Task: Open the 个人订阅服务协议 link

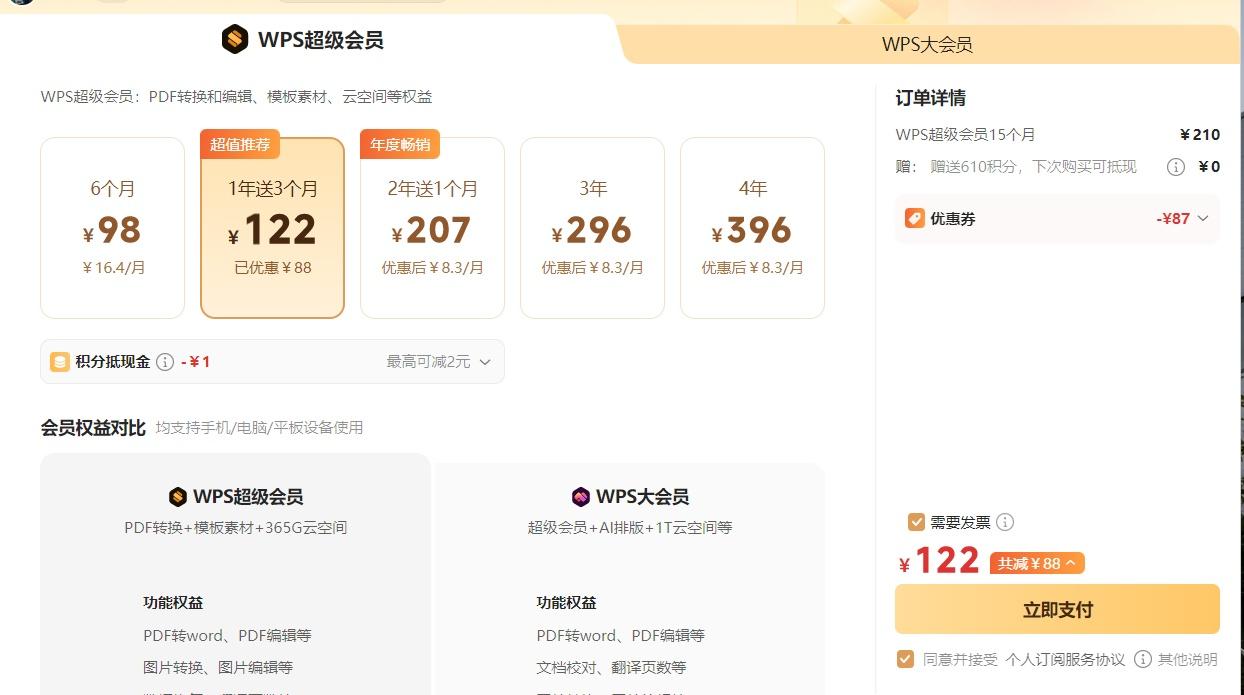Action: 1065,660
